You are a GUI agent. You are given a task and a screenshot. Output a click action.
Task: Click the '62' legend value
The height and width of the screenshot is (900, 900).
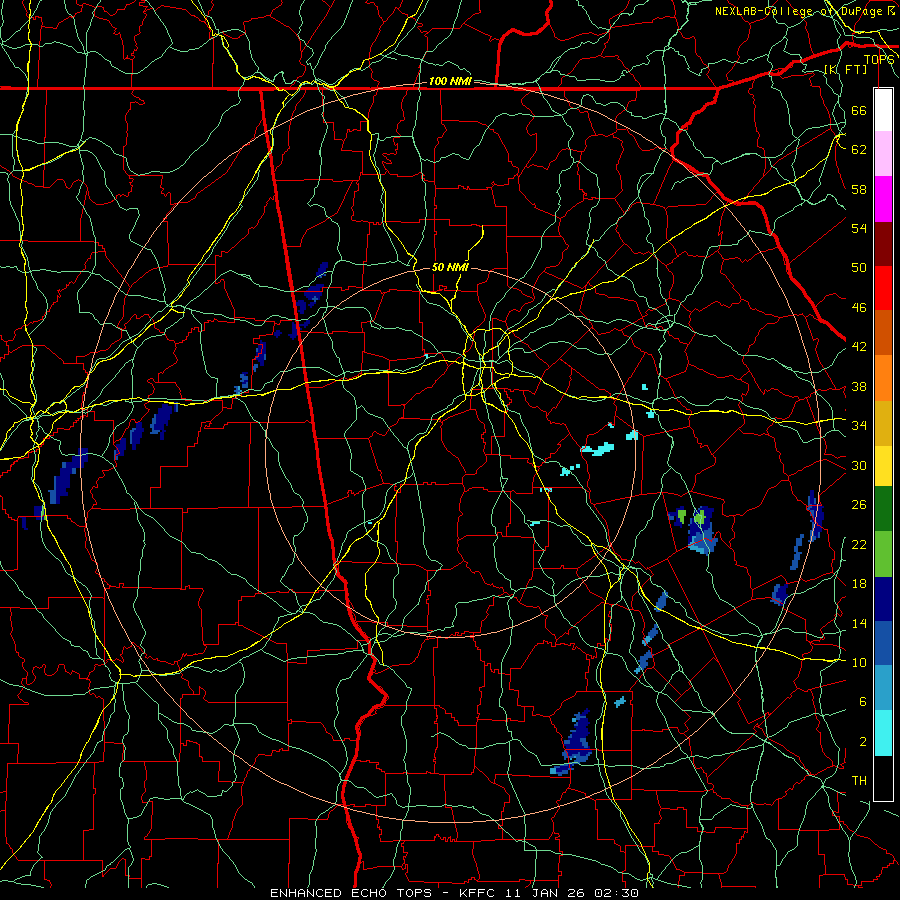pyautogui.click(x=859, y=150)
